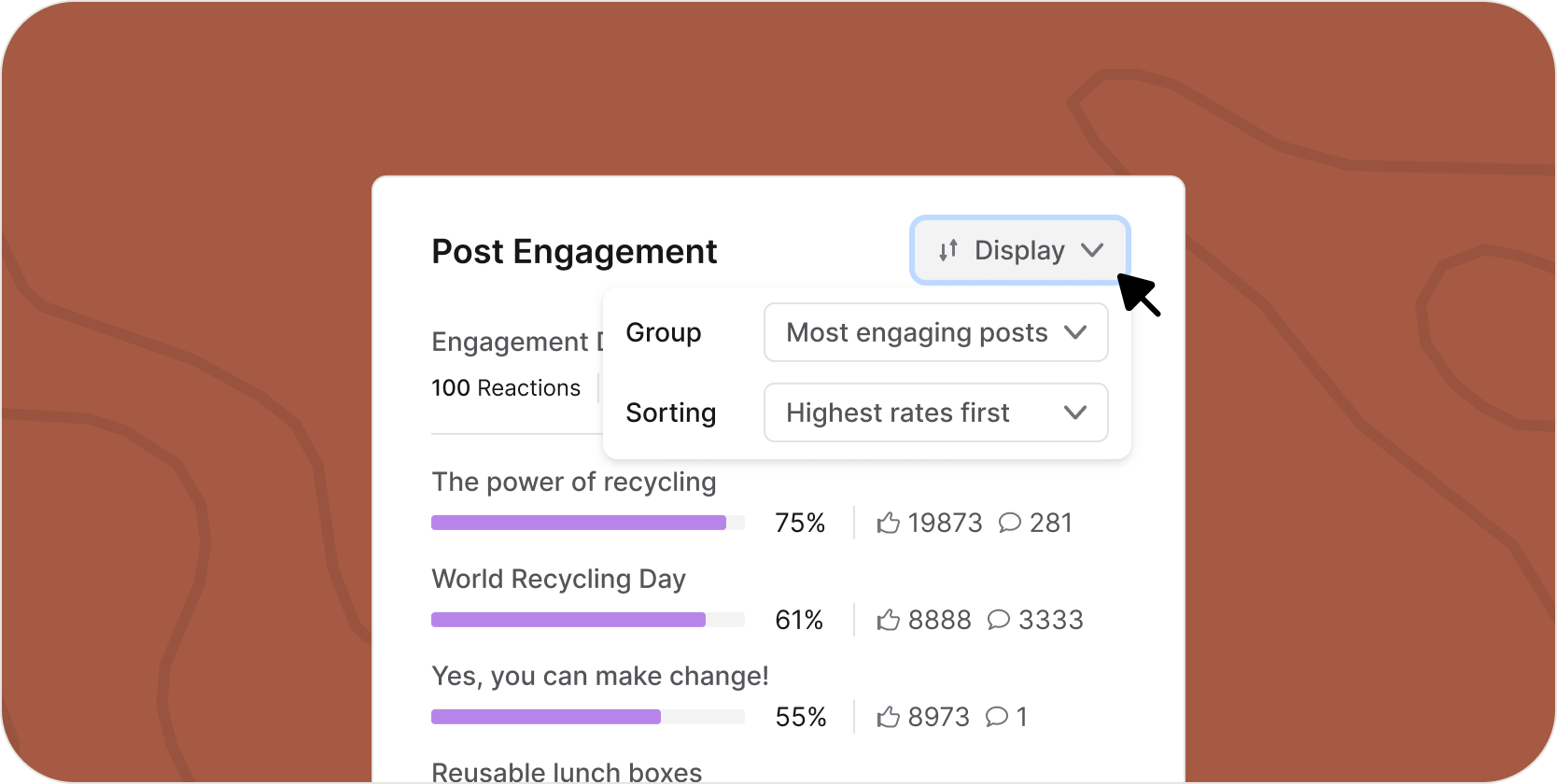Click the chevron in the Group dropdown
Viewport: 1557px width, 784px height.
click(x=1075, y=332)
